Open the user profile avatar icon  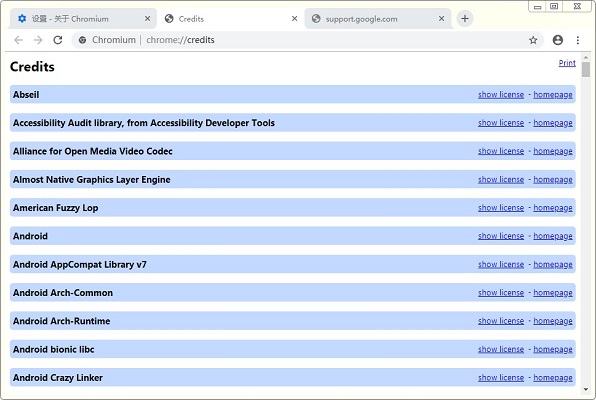point(558,40)
